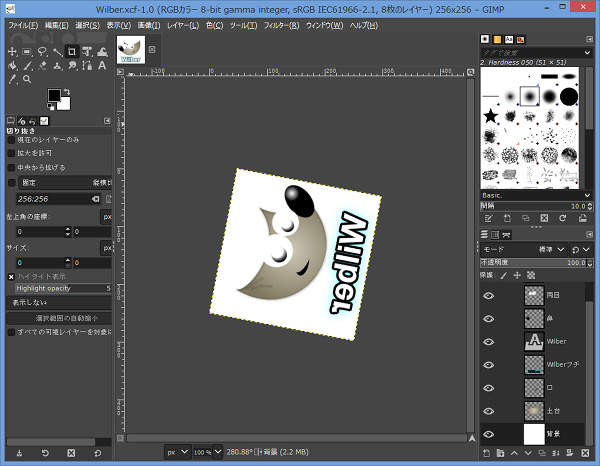The width and height of the screenshot is (600, 466).
Task: Select the Rectangle Select tool
Action: [27, 51]
